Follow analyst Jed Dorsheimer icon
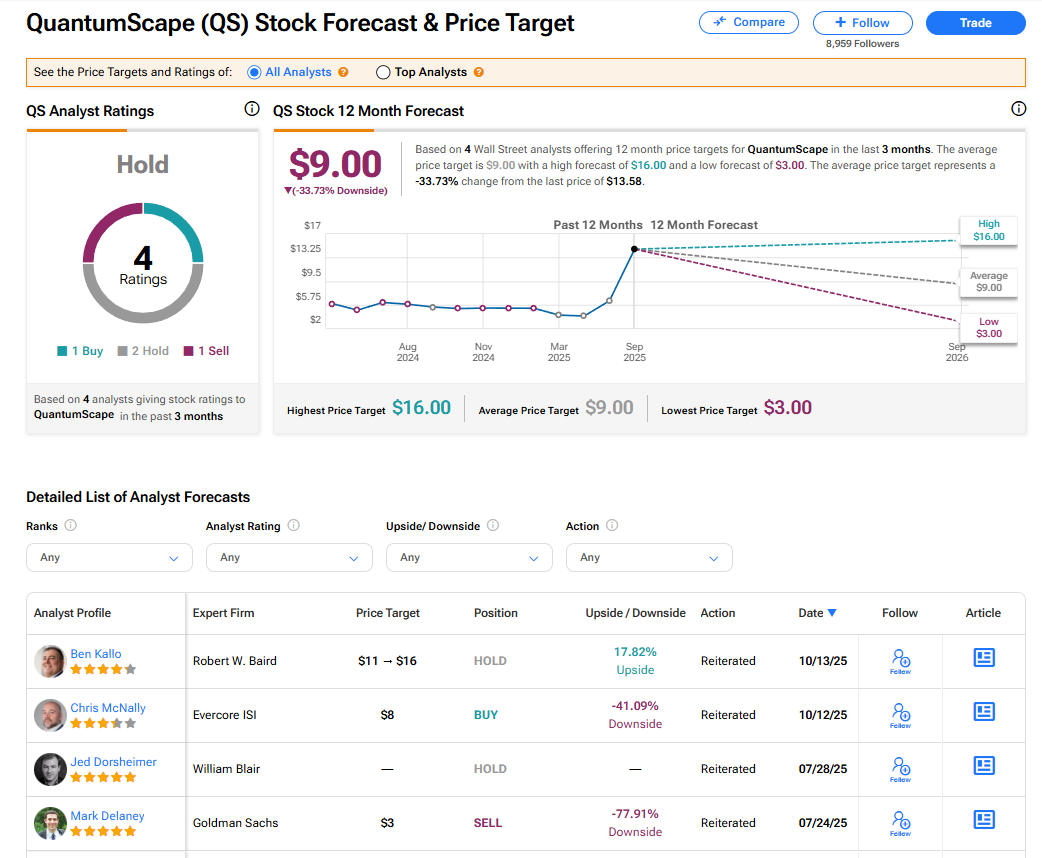The height and width of the screenshot is (858, 1042). point(900,768)
